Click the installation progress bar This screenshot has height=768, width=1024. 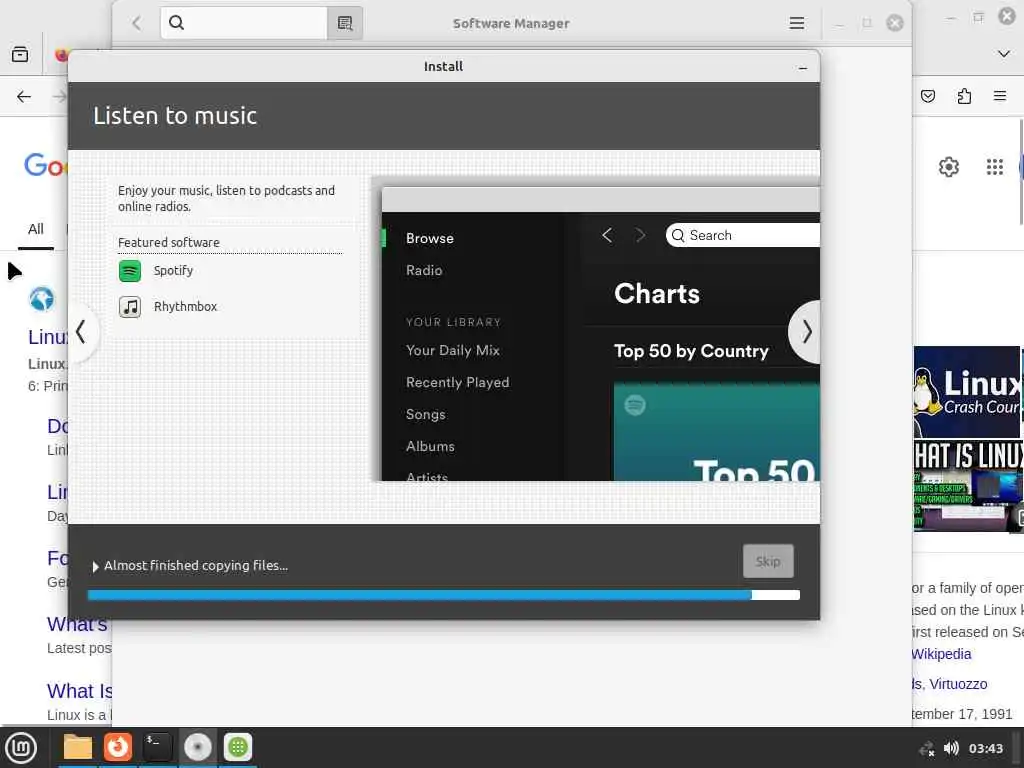[443, 595]
